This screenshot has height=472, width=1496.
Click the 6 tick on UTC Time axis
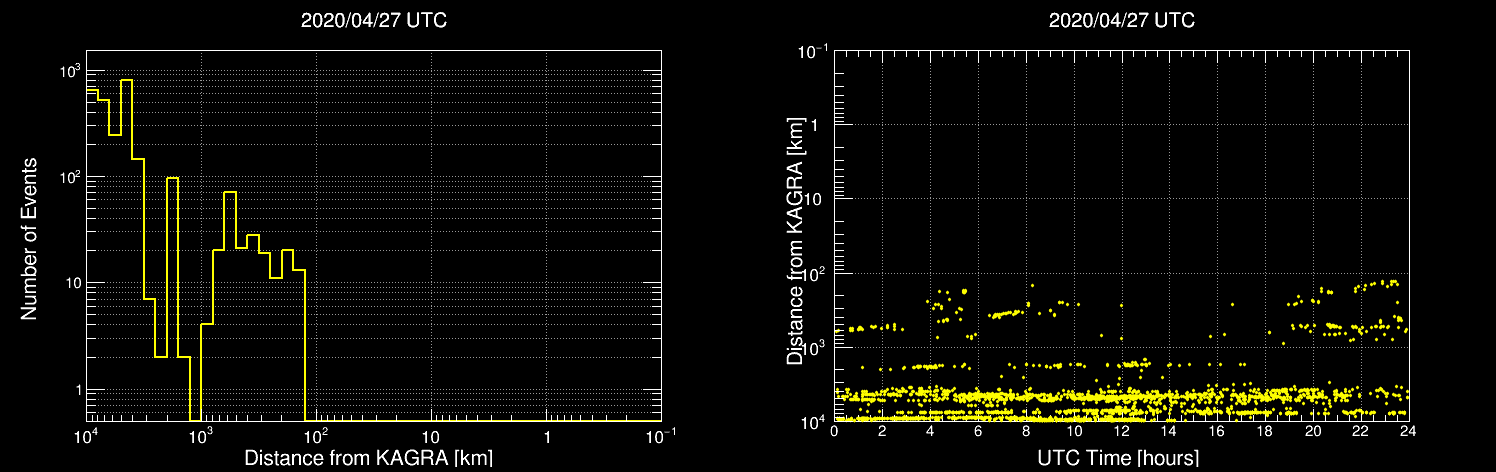978,431
